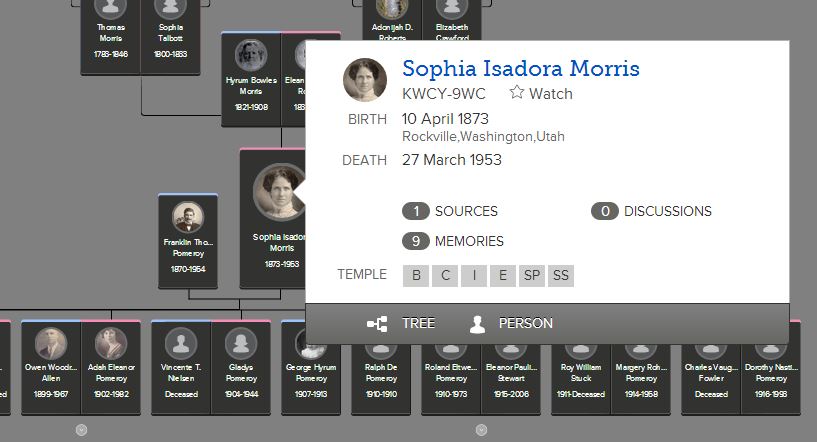Click the Tree view icon
817x442 pixels.
click(377, 324)
